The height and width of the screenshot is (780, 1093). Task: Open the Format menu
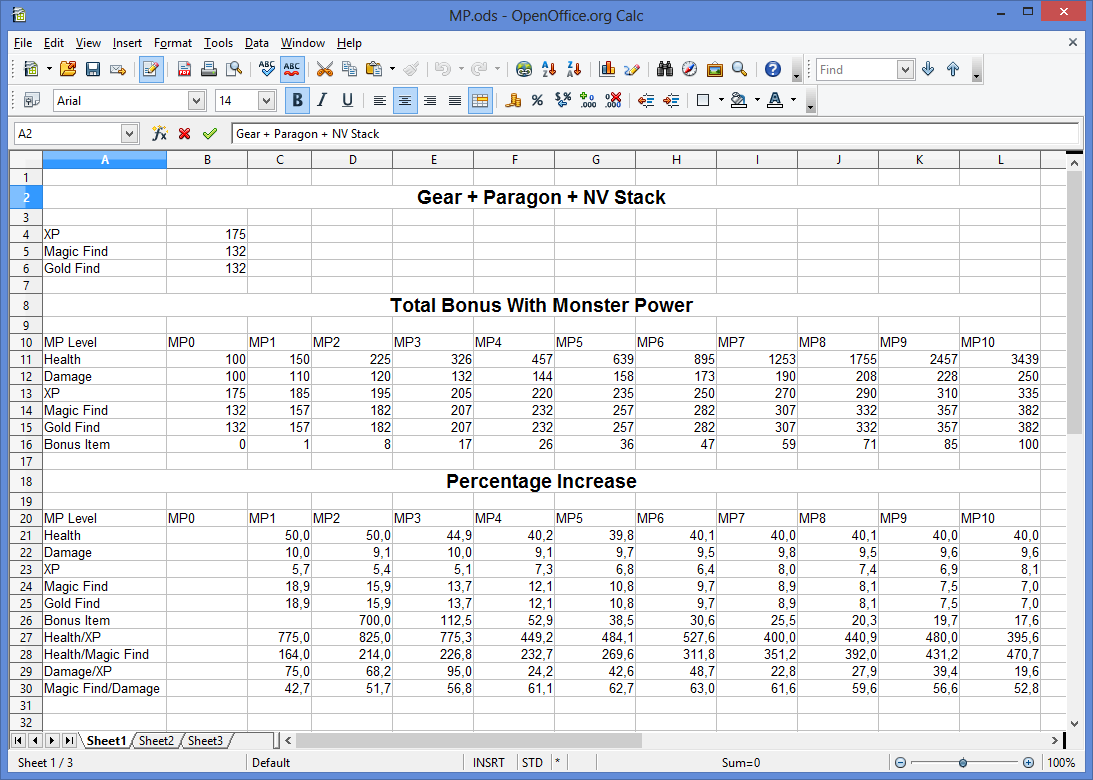click(x=173, y=43)
